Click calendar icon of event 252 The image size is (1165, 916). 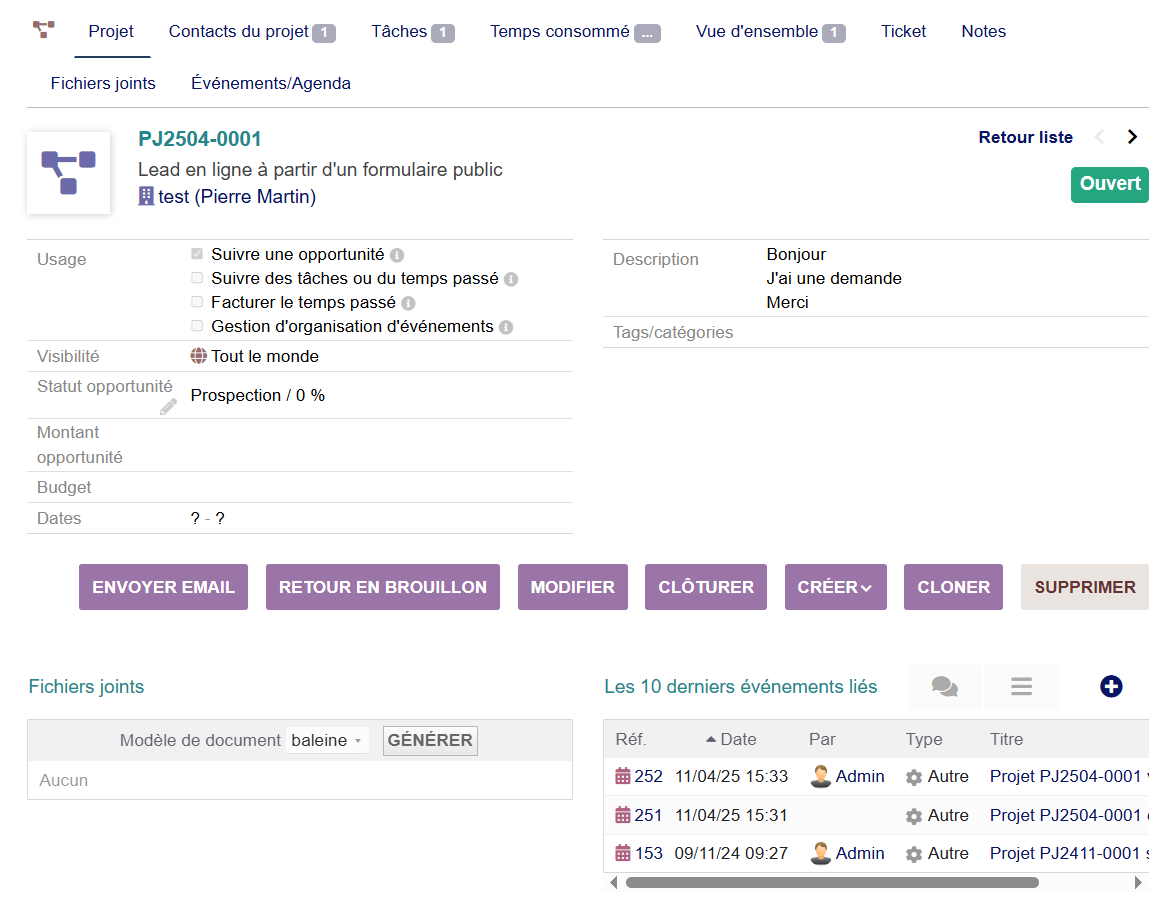point(623,776)
